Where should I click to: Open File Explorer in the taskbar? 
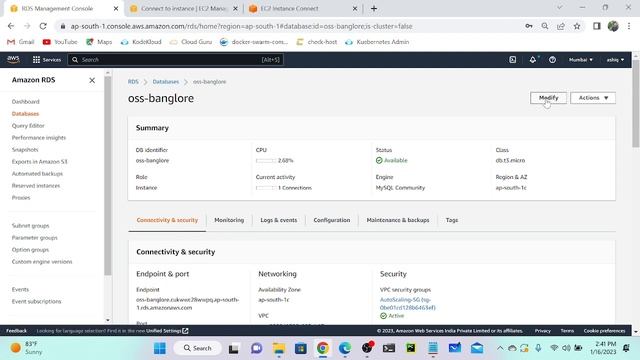click(x=279, y=348)
